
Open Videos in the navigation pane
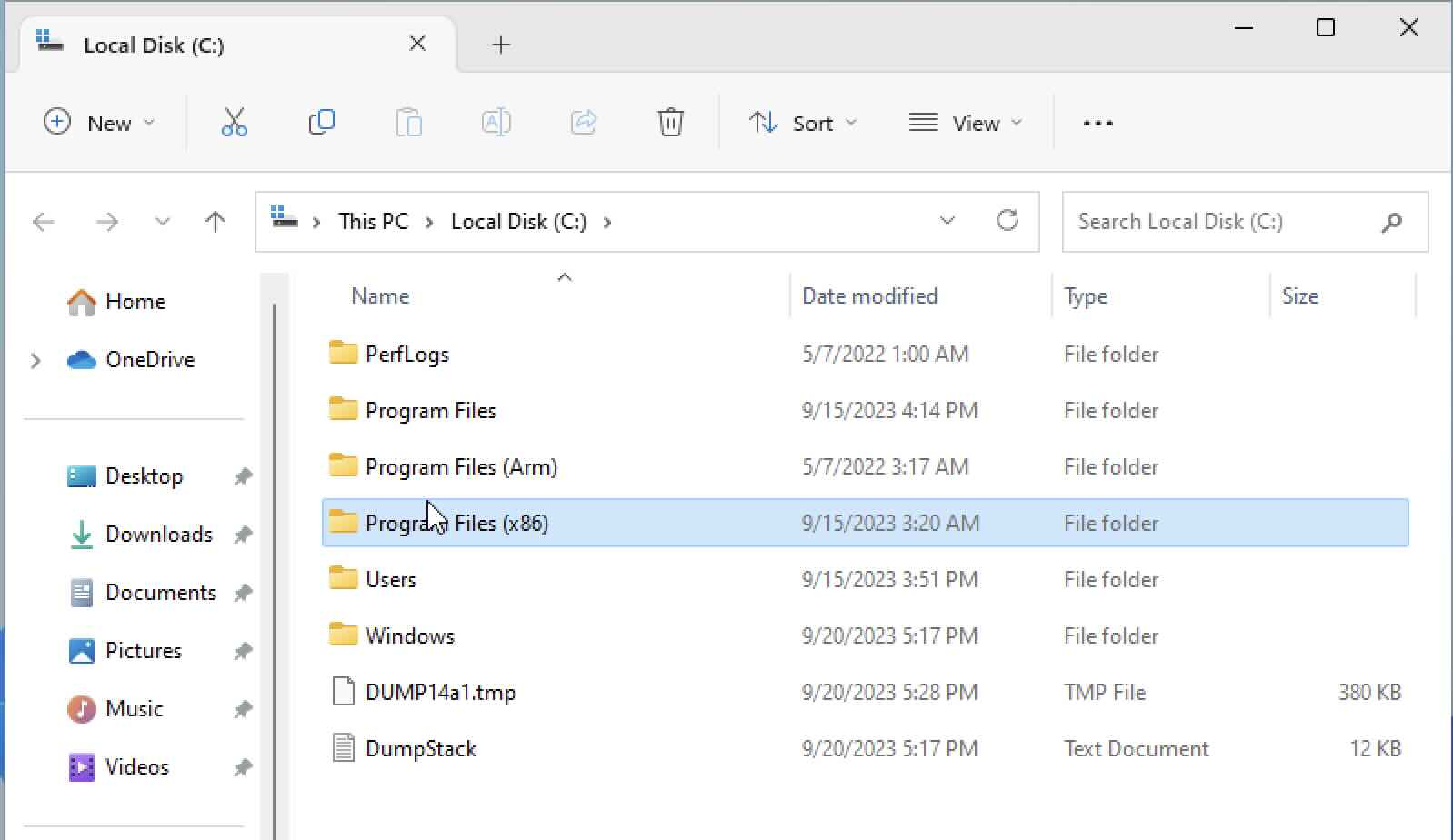[x=118, y=767]
